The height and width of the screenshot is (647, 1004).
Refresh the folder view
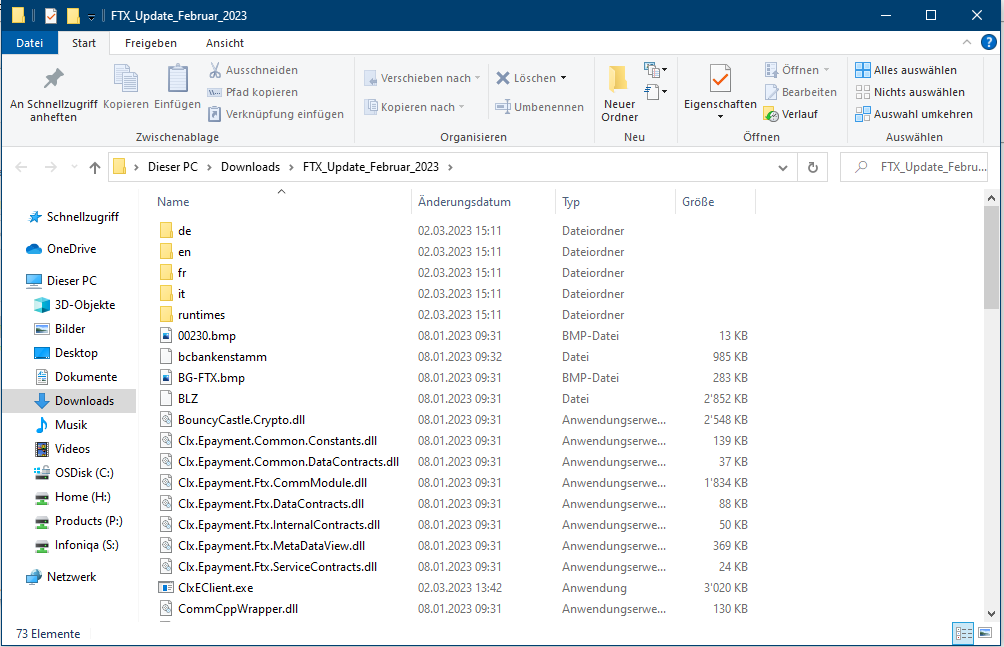[x=813, y=167]
